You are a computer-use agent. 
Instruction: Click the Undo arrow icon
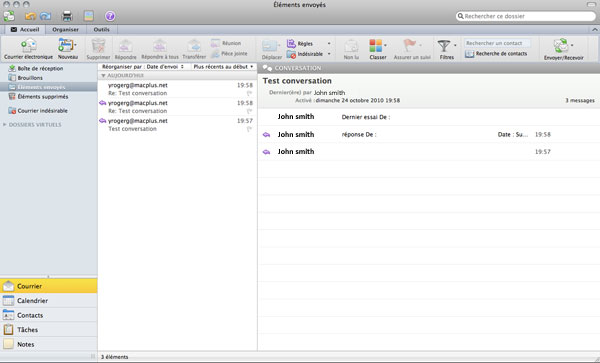[x=30, y=16]
